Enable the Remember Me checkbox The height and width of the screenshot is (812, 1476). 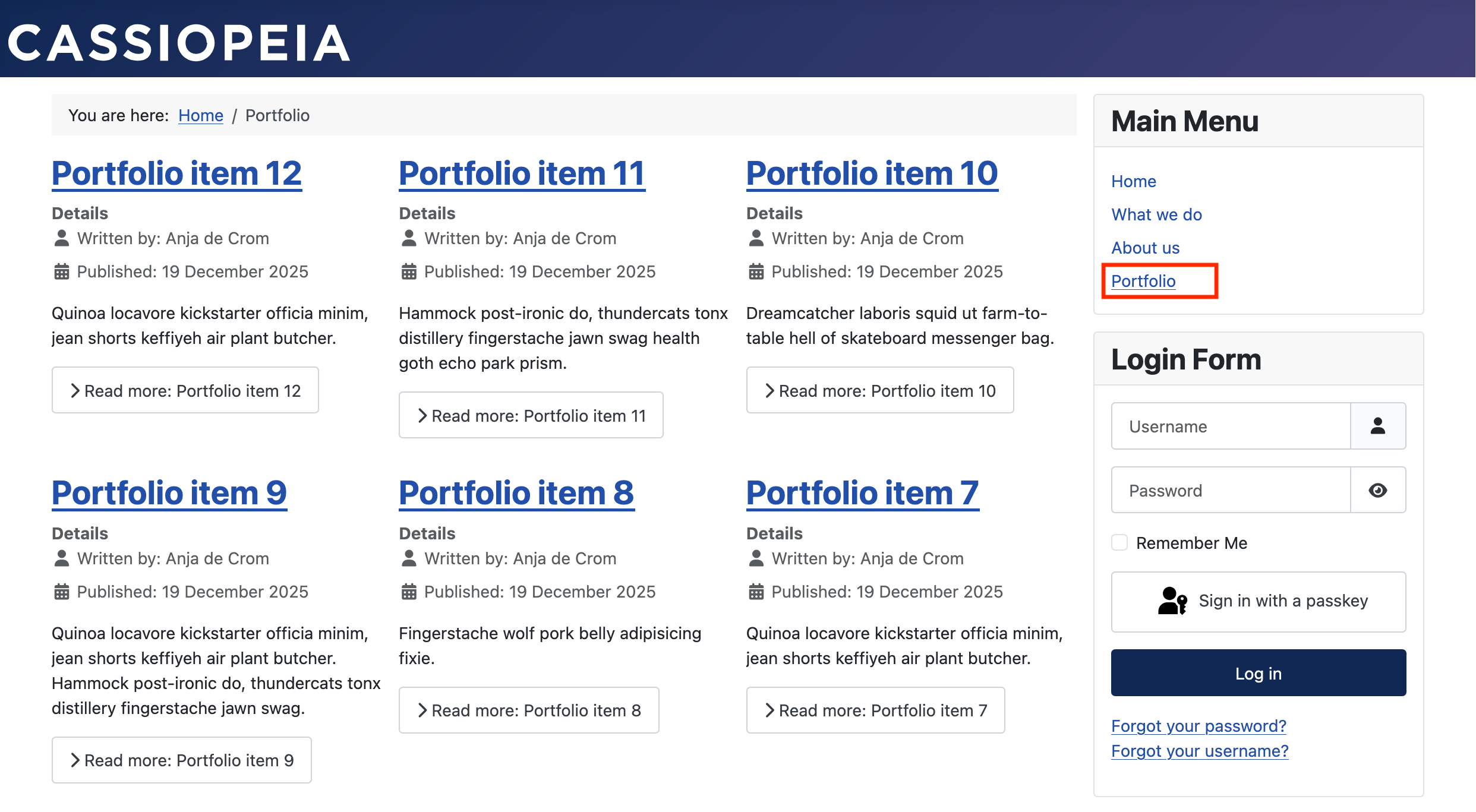1119,542
